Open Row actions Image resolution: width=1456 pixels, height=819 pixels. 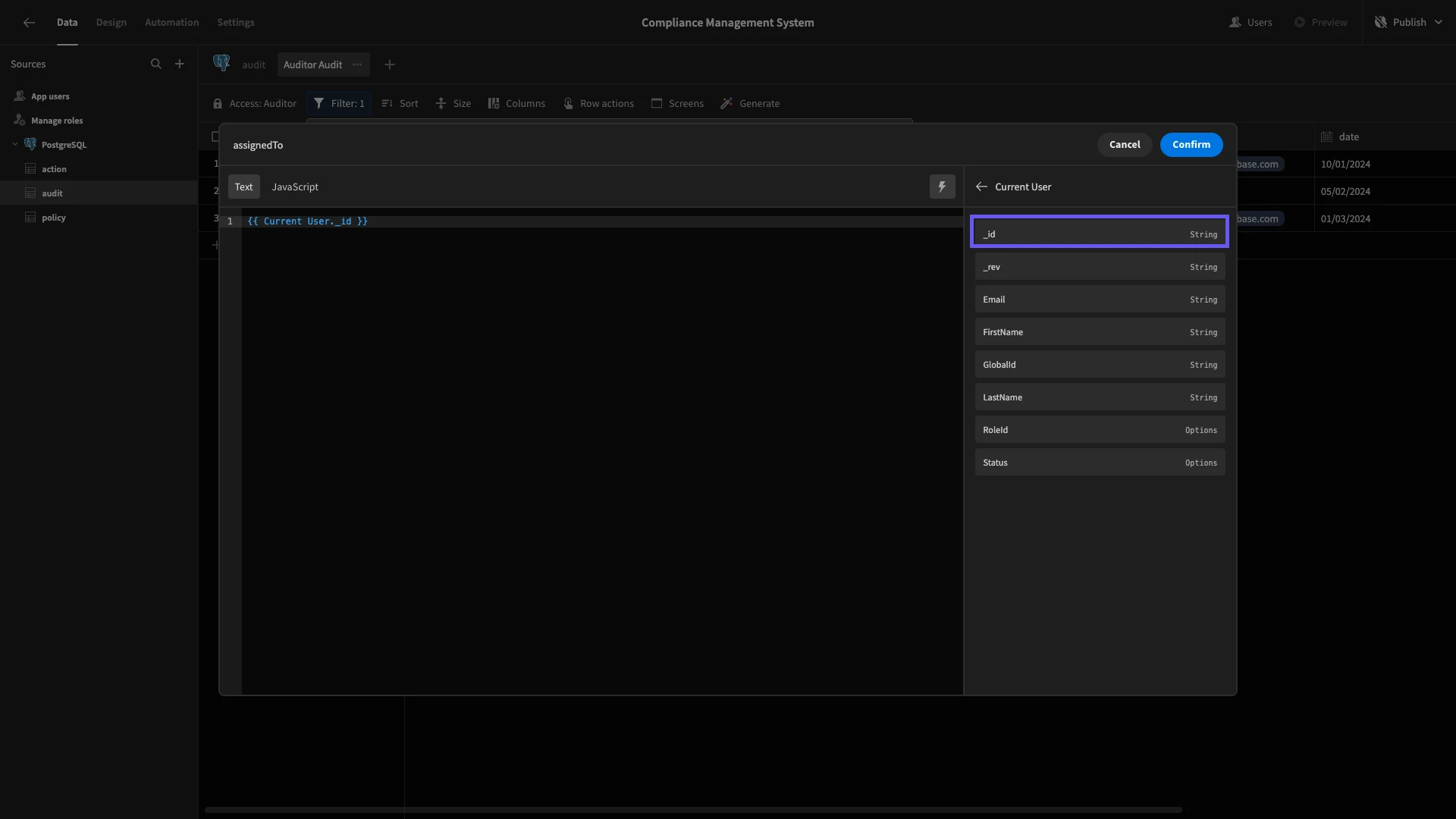coord(598,104)
